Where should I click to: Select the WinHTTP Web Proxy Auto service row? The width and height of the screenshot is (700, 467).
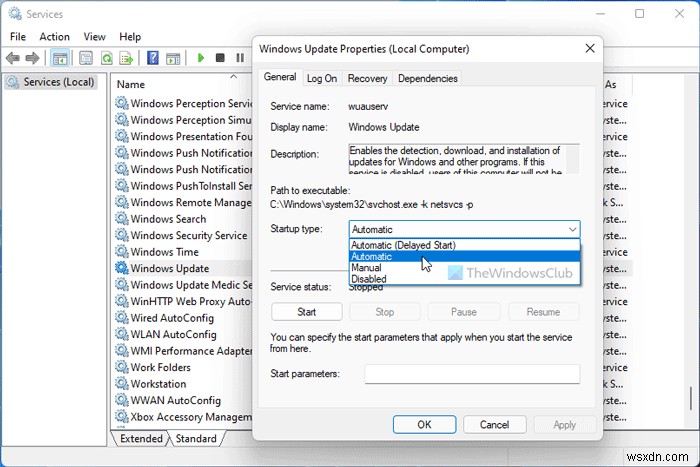pos(183,301)
